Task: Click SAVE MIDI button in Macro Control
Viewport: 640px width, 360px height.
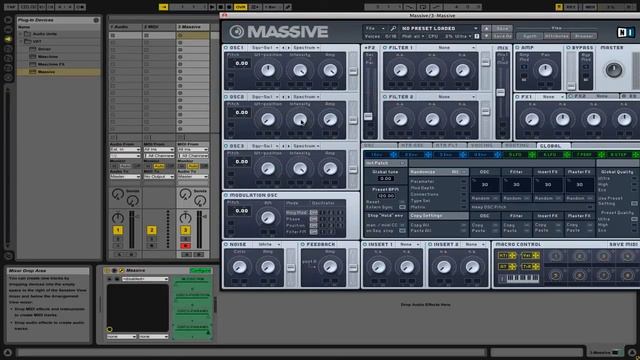Action: pyautogui.click(x=624, y=244)
